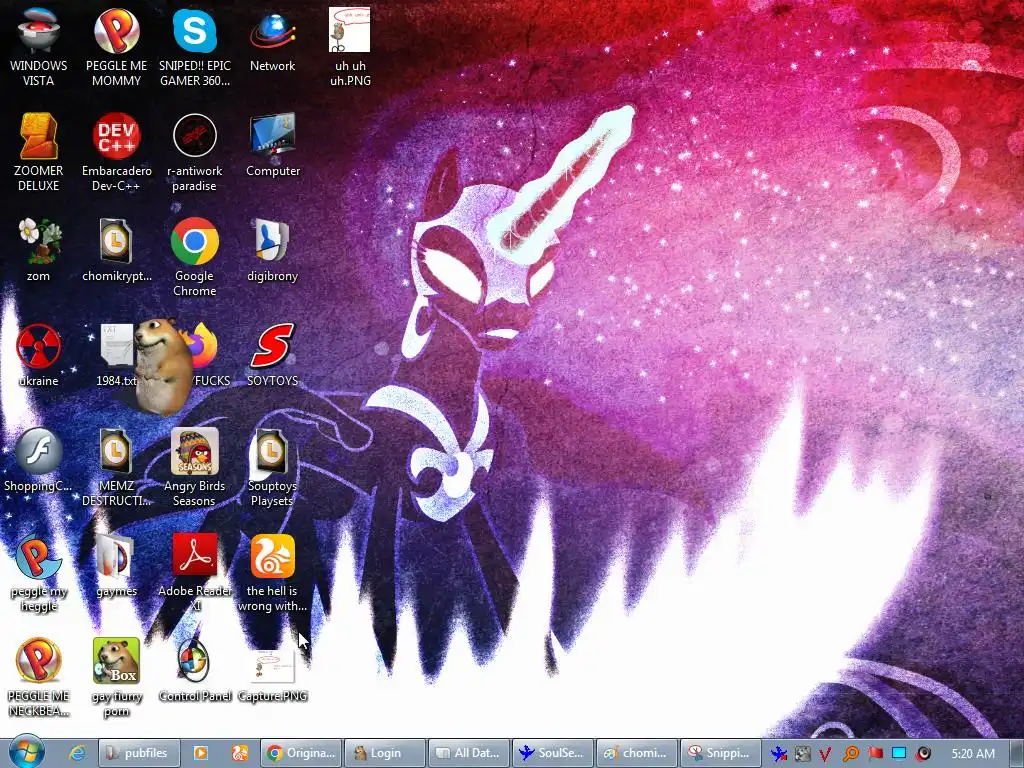Launch Adobe Reader XI
Screen dimensions: 1024x768
(x=195, y=573)
